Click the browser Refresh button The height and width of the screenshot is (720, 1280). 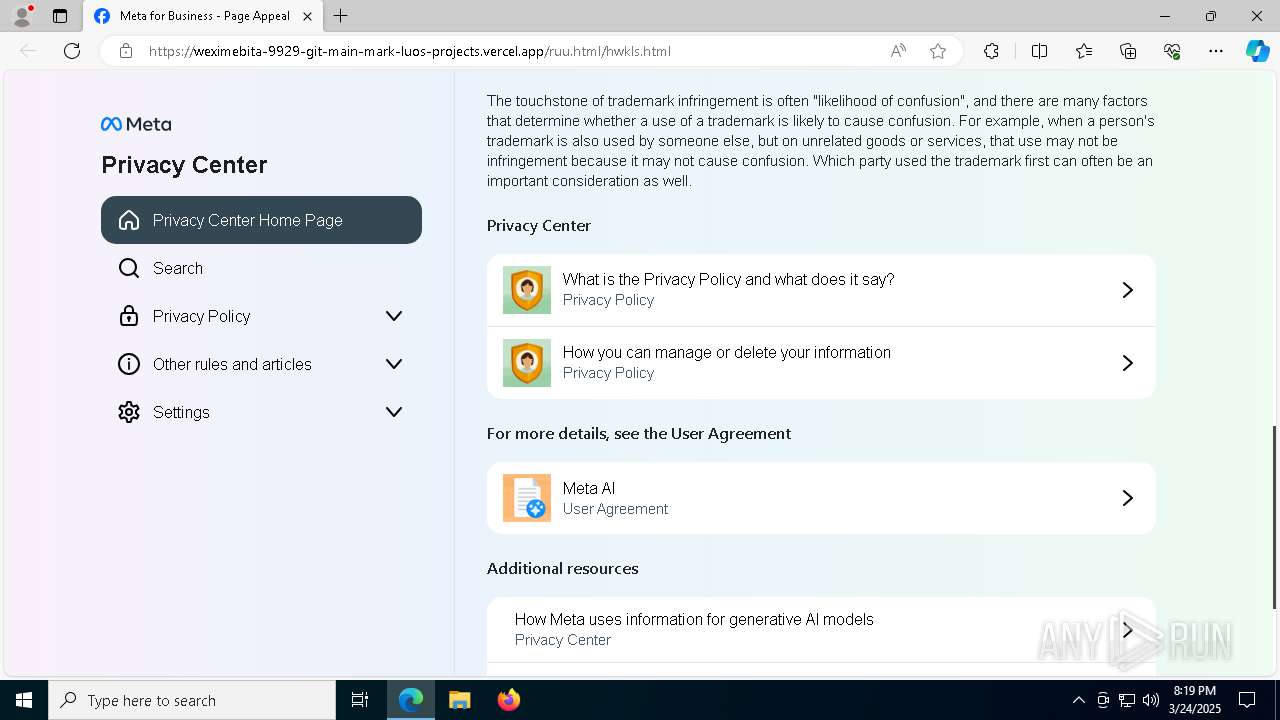[72, 51]
